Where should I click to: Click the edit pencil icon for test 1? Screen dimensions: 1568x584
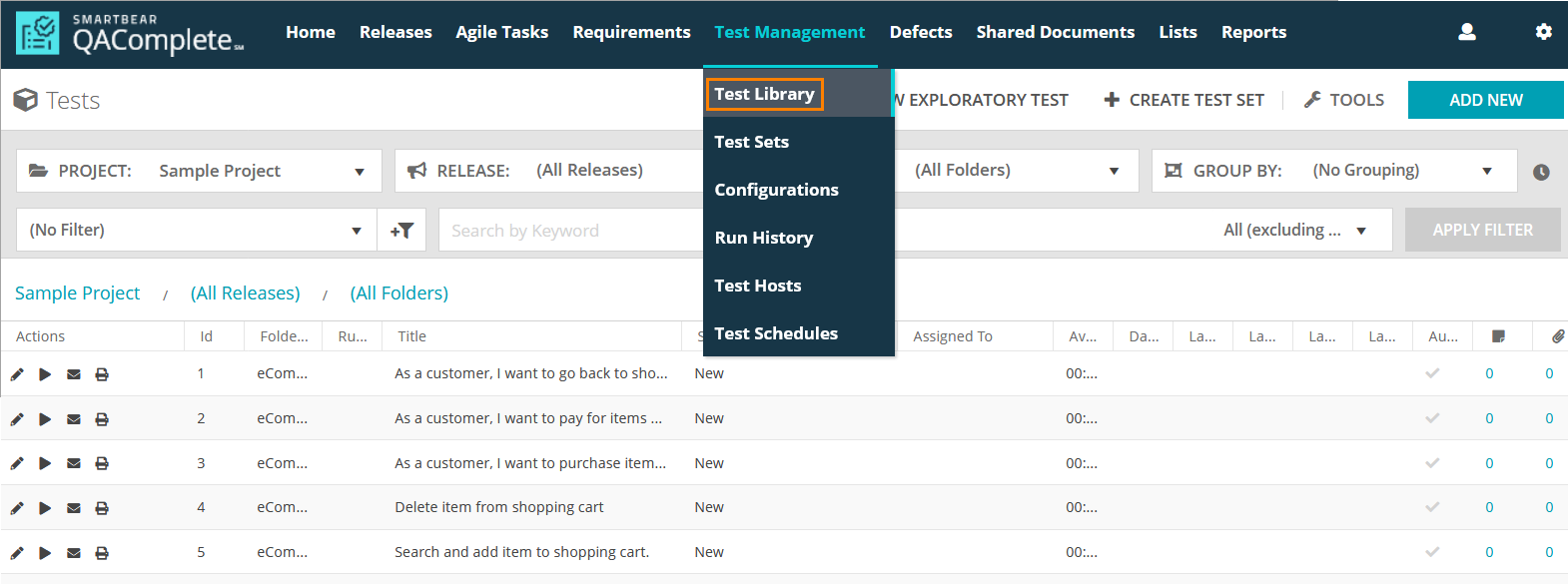pos(17,374)
